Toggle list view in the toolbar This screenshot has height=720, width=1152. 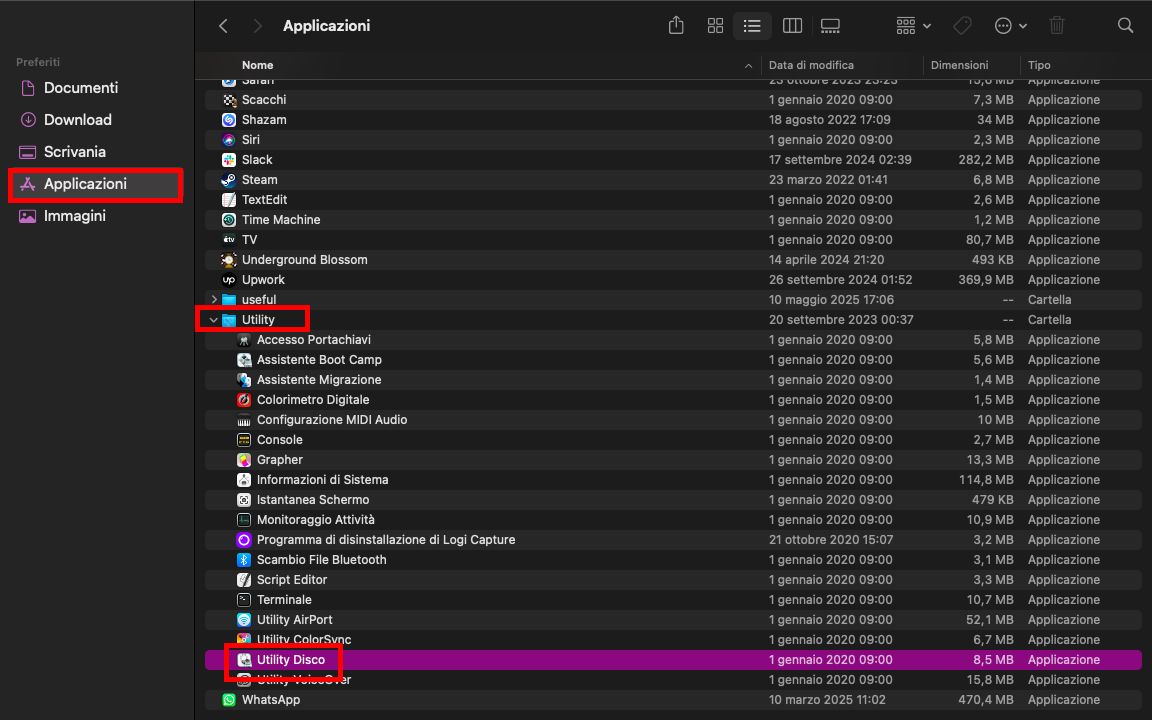coord(752,25)
